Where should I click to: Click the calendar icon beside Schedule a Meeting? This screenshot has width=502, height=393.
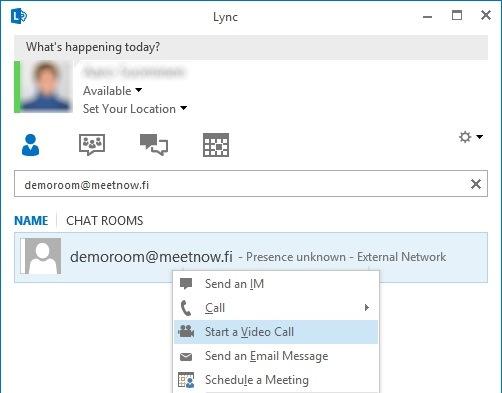click(x=186, y=380)
